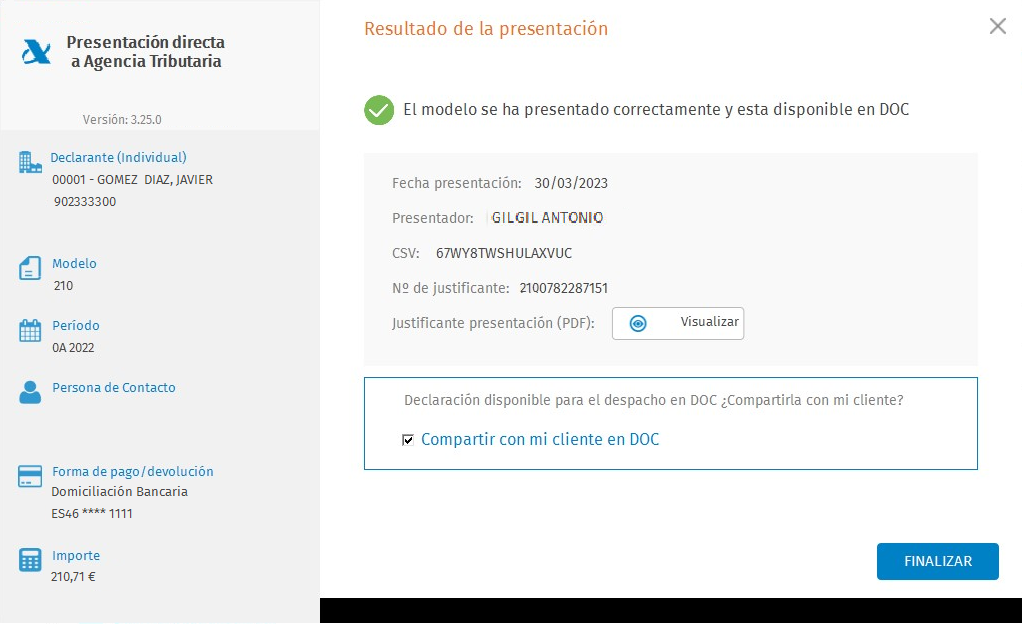This screenshot has width=1022, height=624.
Task: Click the Nº de justificante label
Action: pos(450,288)
